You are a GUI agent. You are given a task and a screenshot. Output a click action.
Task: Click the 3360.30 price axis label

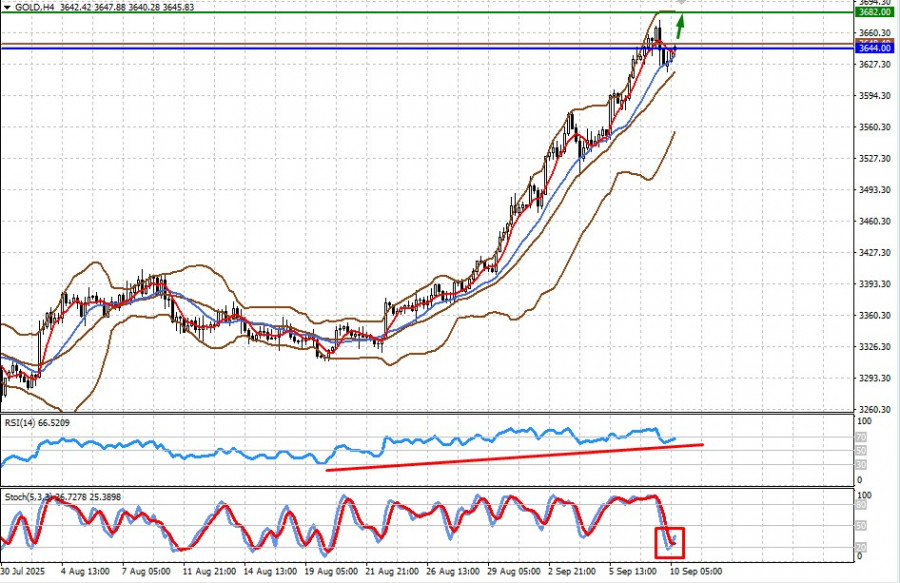pos(875,316)
